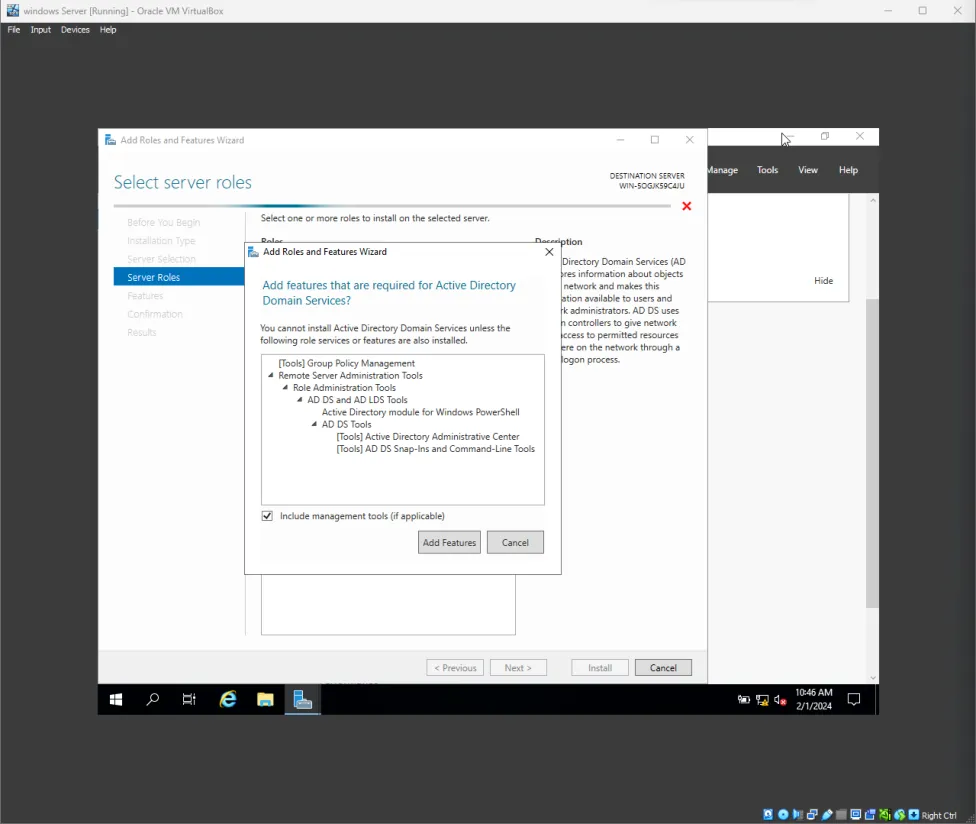
Task: Select the Server Roles wizard step
Action: click(179, 277)
